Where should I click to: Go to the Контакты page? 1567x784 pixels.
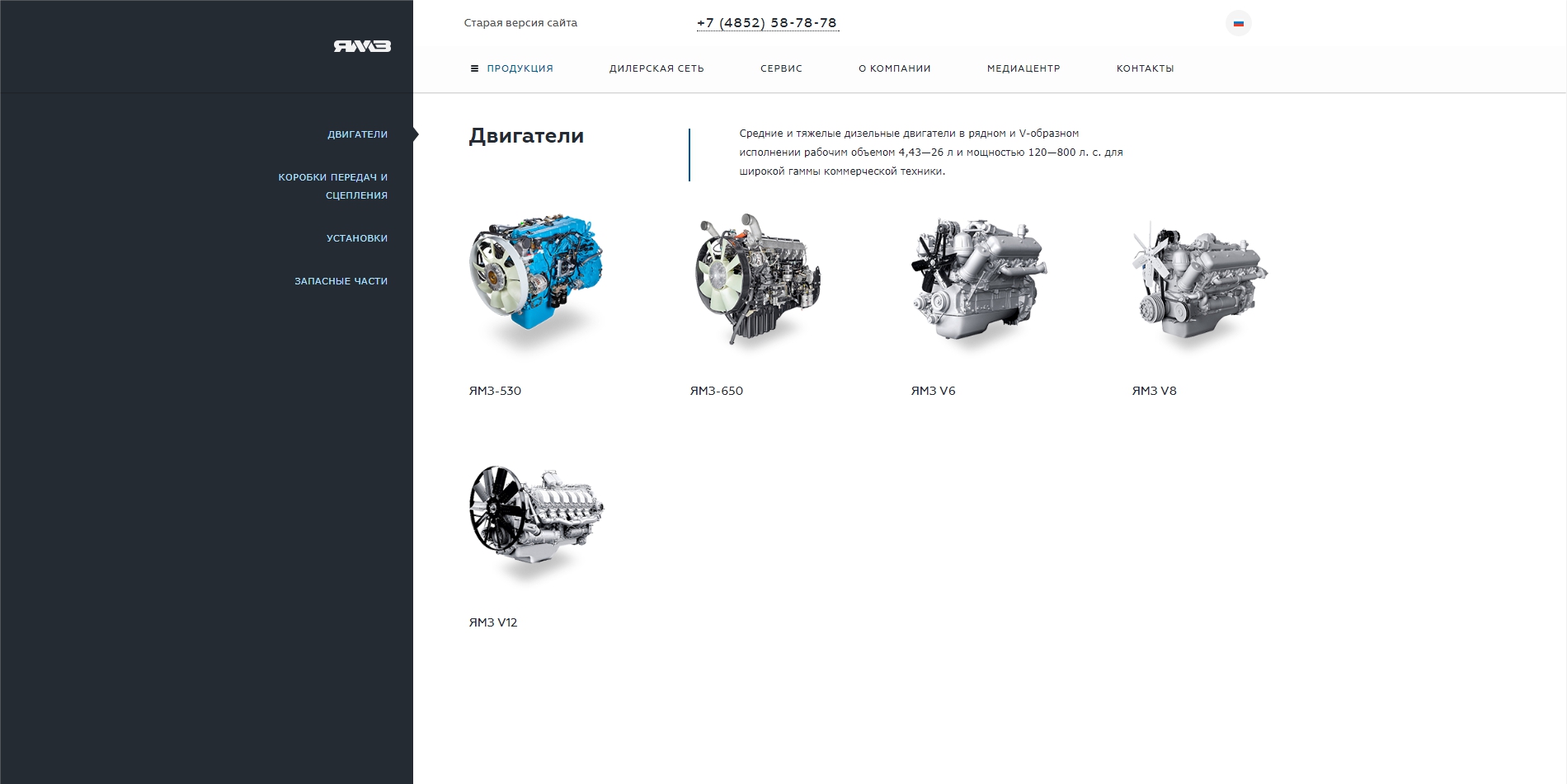(1145, 68)
